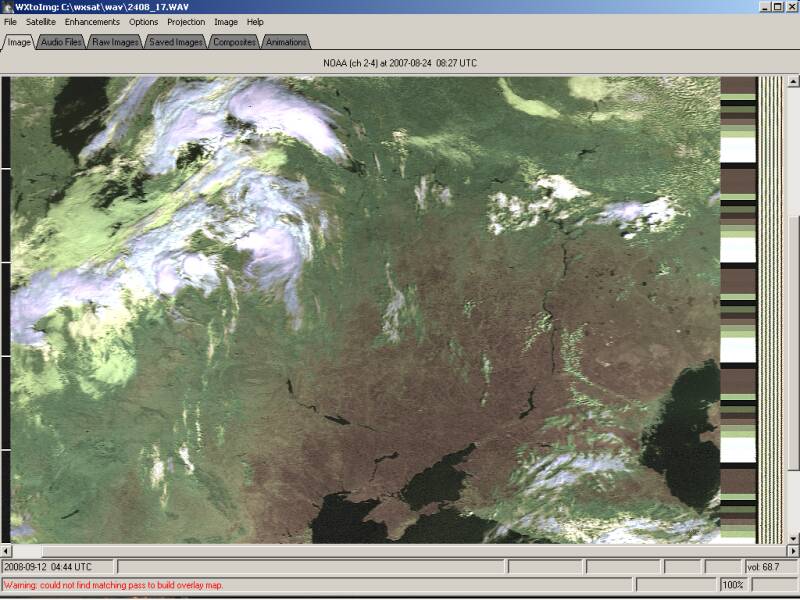Close the WXtoImg window
The image size is (800, 600).
[790, 7]
